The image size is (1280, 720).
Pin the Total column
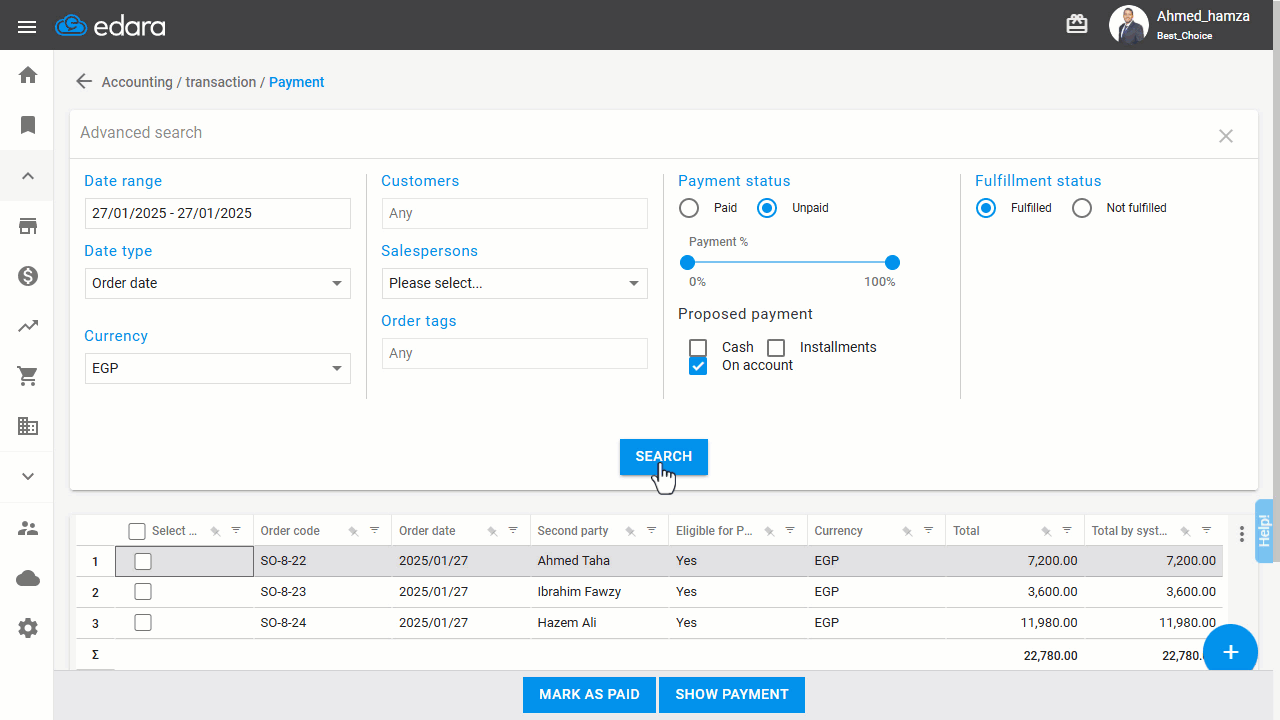point(1045,531)
